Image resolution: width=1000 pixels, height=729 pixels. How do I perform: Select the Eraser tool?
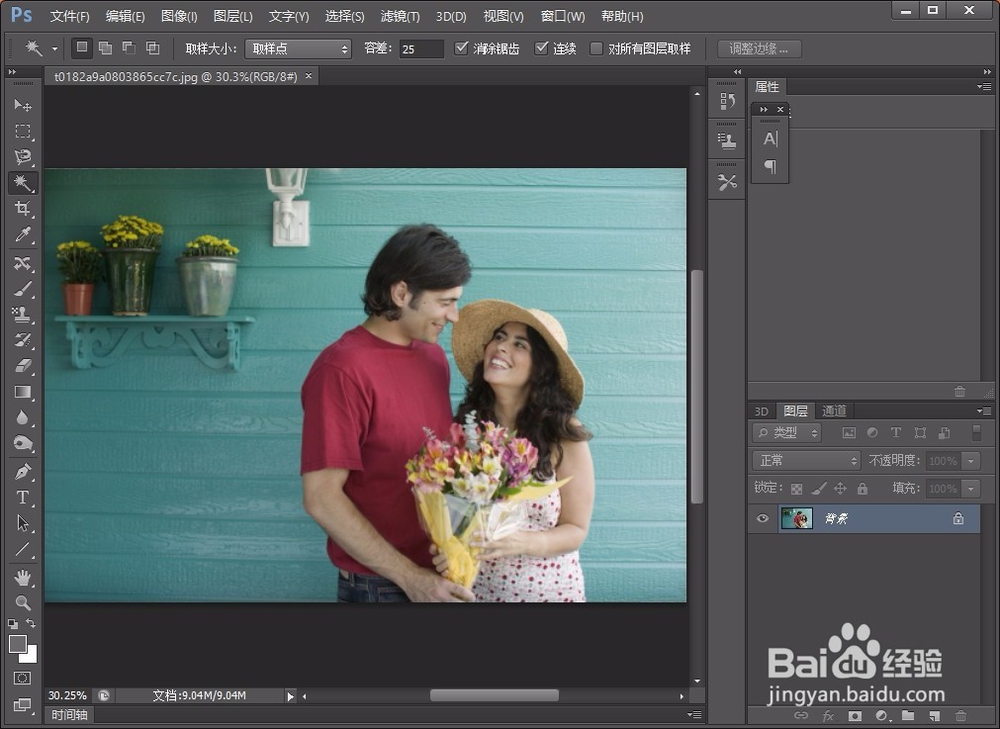(23, 366)
